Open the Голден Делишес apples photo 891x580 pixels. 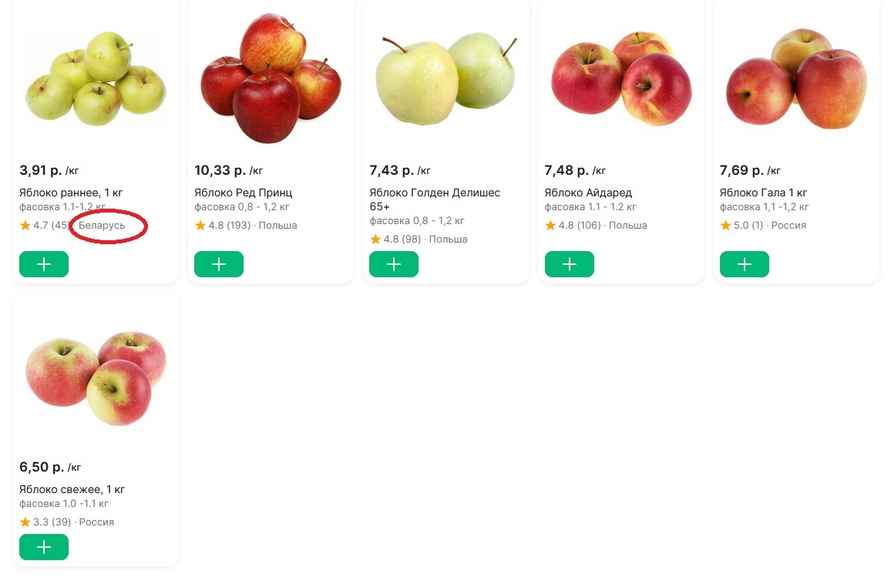(x=446, y=78)
